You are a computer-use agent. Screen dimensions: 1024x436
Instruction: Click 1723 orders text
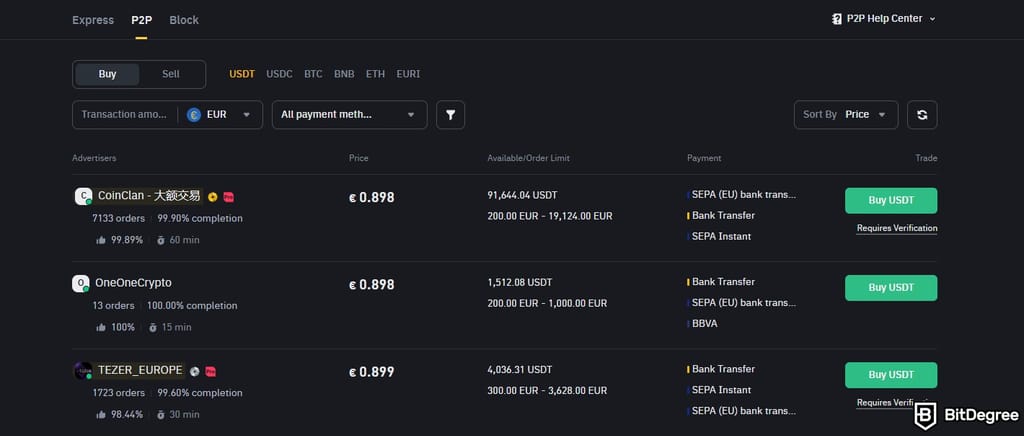[x=118, y=394]
